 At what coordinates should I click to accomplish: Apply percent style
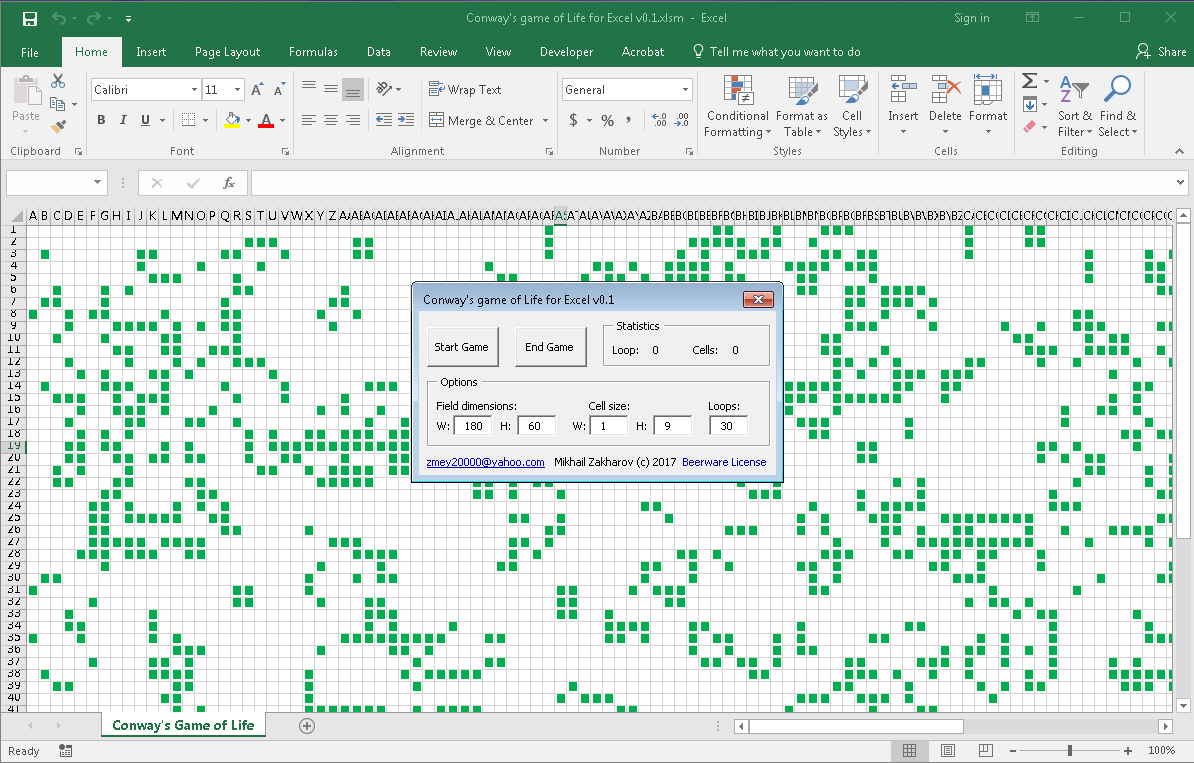(x=607, y=120)
